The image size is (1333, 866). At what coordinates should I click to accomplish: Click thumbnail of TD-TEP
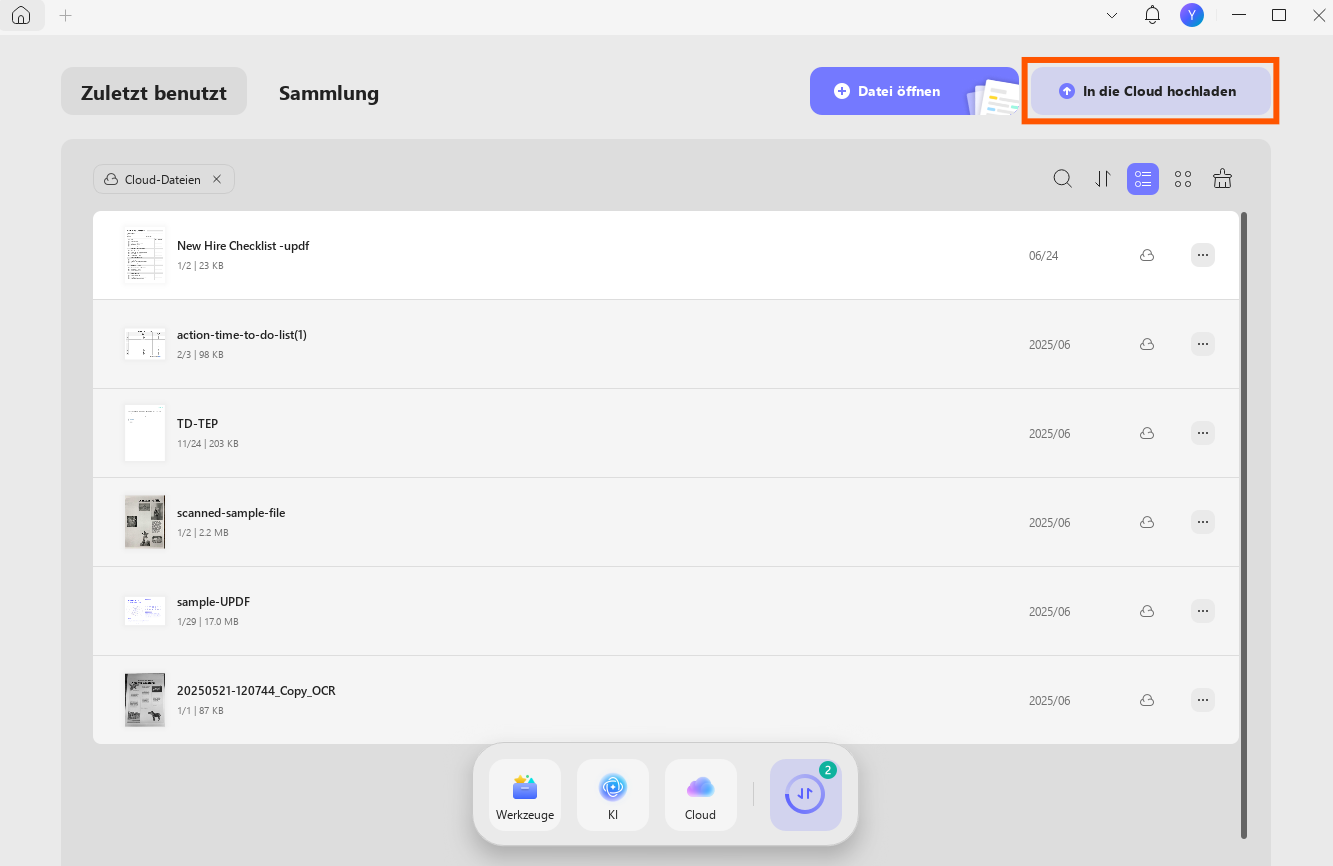tap(145, 433)
